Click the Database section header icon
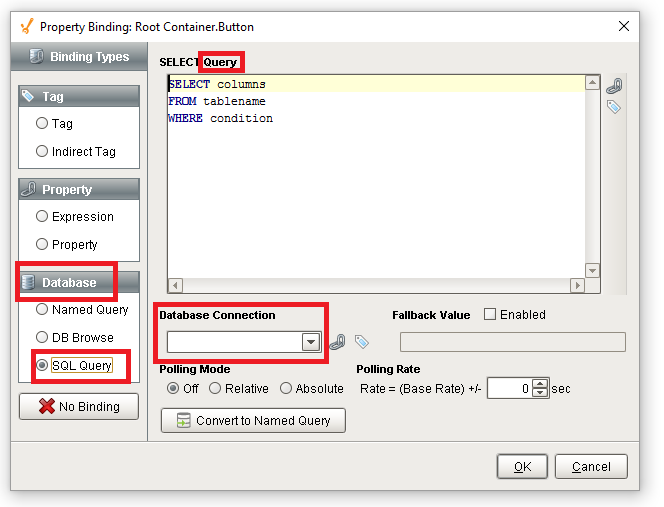664x507 pixels. [28, 282]
